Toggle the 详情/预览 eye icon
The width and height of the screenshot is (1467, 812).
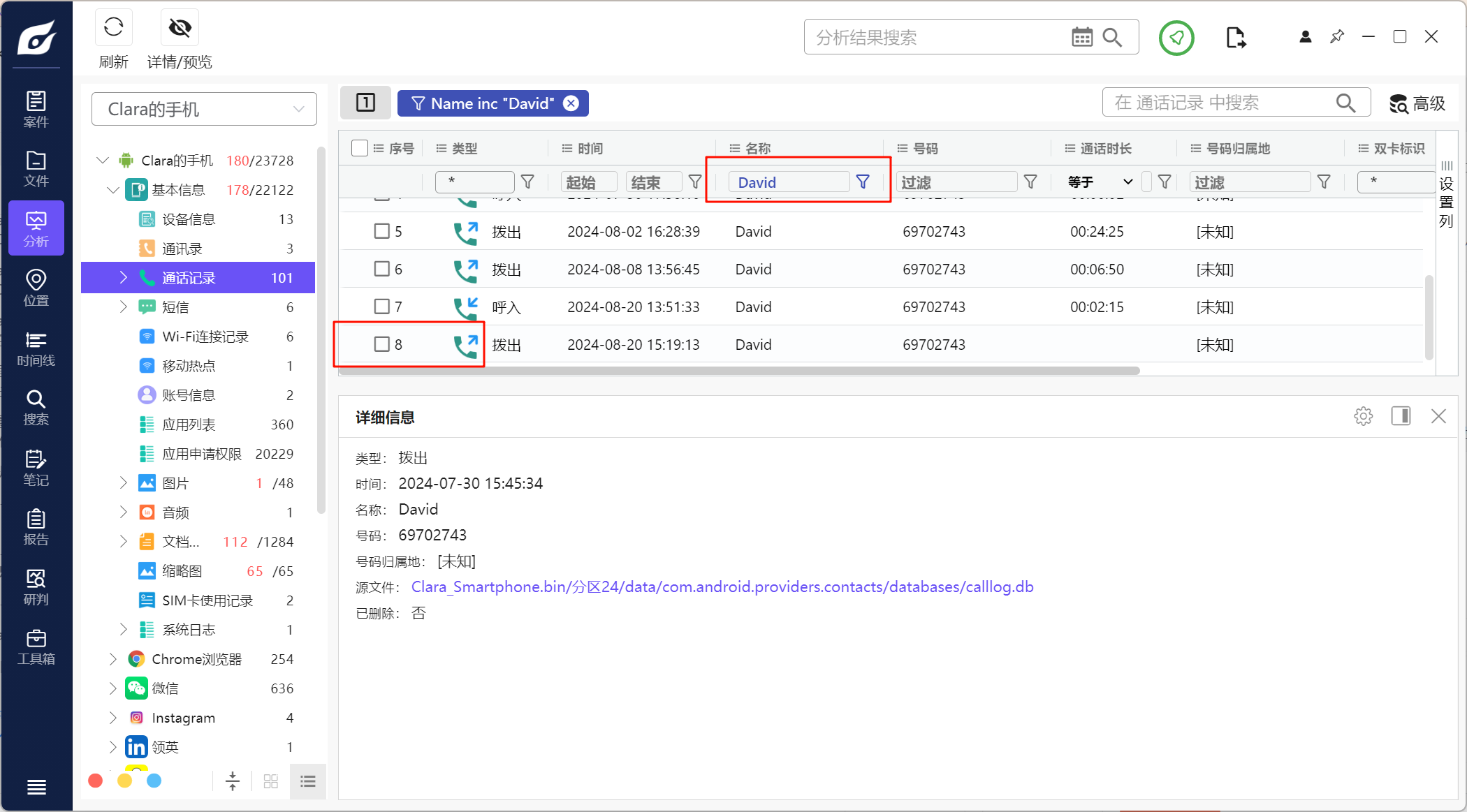pyautogui.click(x=180, y=28)
